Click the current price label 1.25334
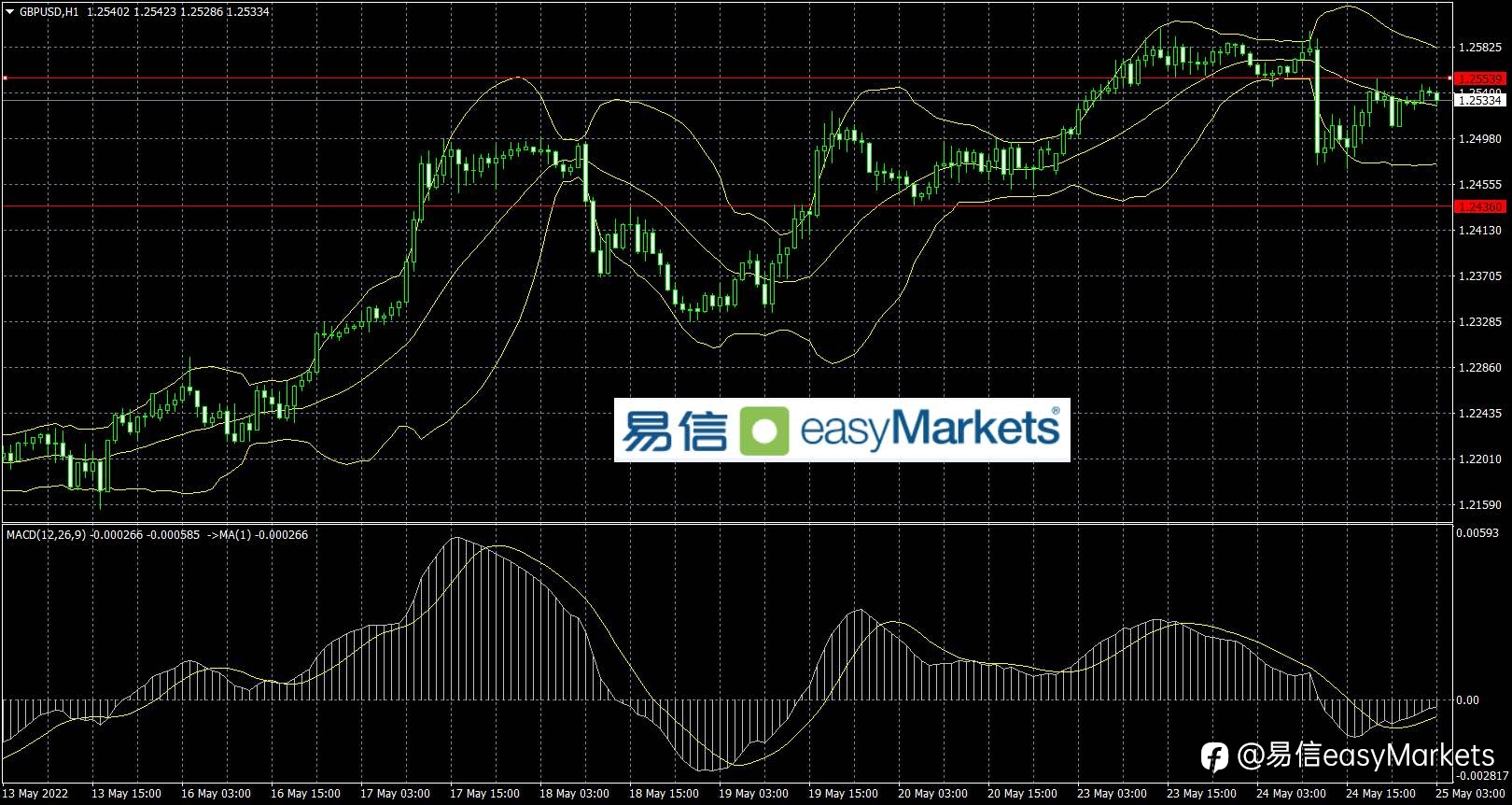This screenshot has height=805, width=1512. click(x=1479, y=100)
